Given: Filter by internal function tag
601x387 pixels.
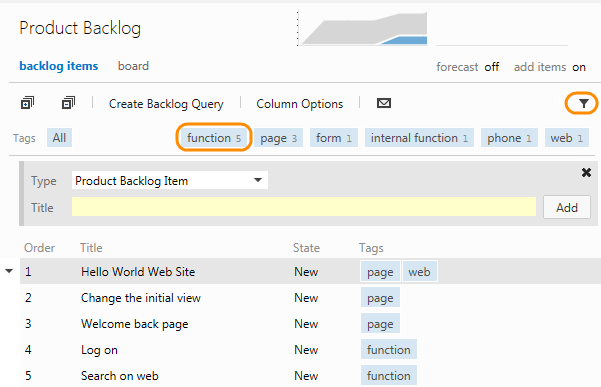Looking at the screenshot, I should click(x=419, y=138).
